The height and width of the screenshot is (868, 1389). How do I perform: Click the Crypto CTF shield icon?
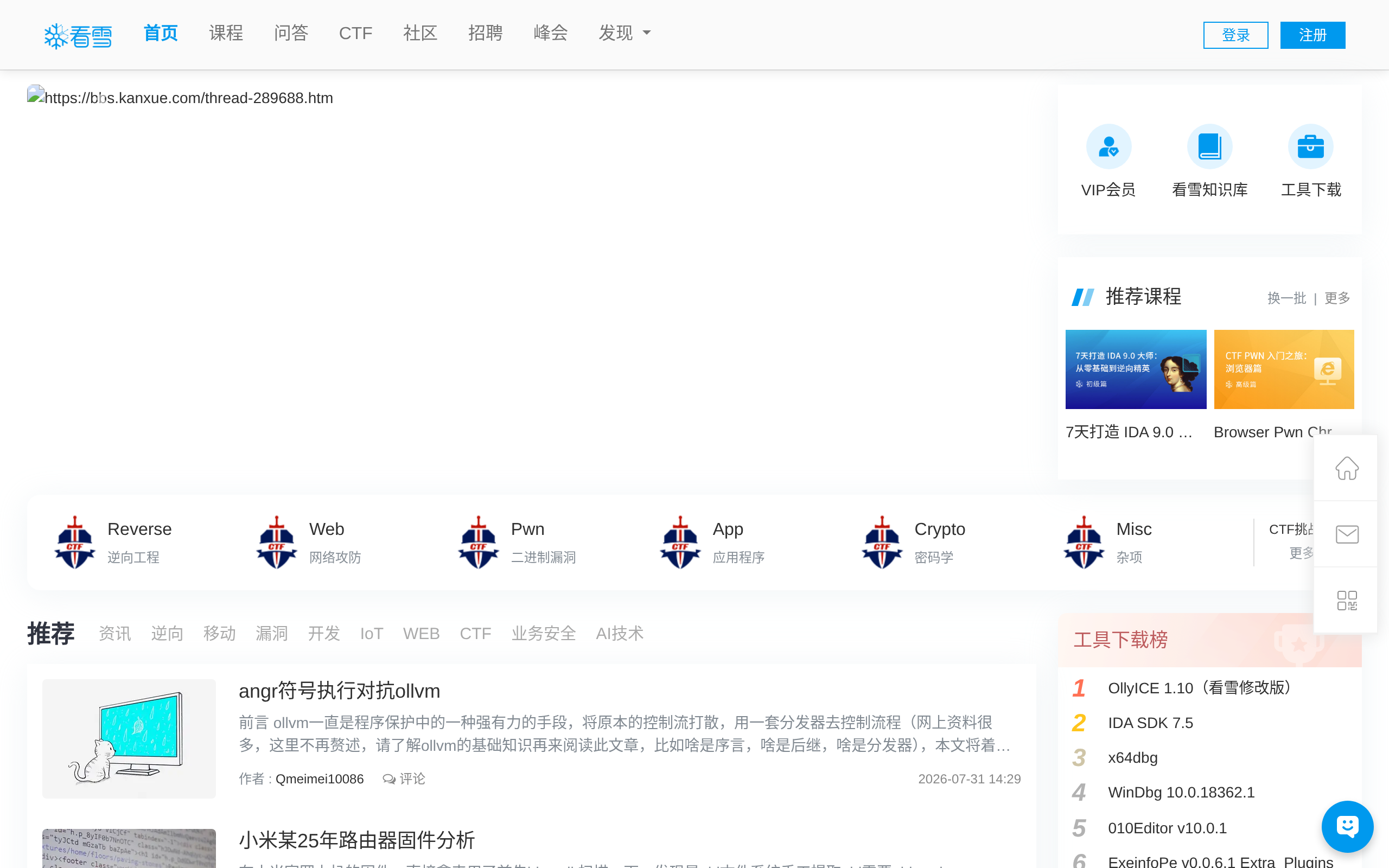coord(882,542)
